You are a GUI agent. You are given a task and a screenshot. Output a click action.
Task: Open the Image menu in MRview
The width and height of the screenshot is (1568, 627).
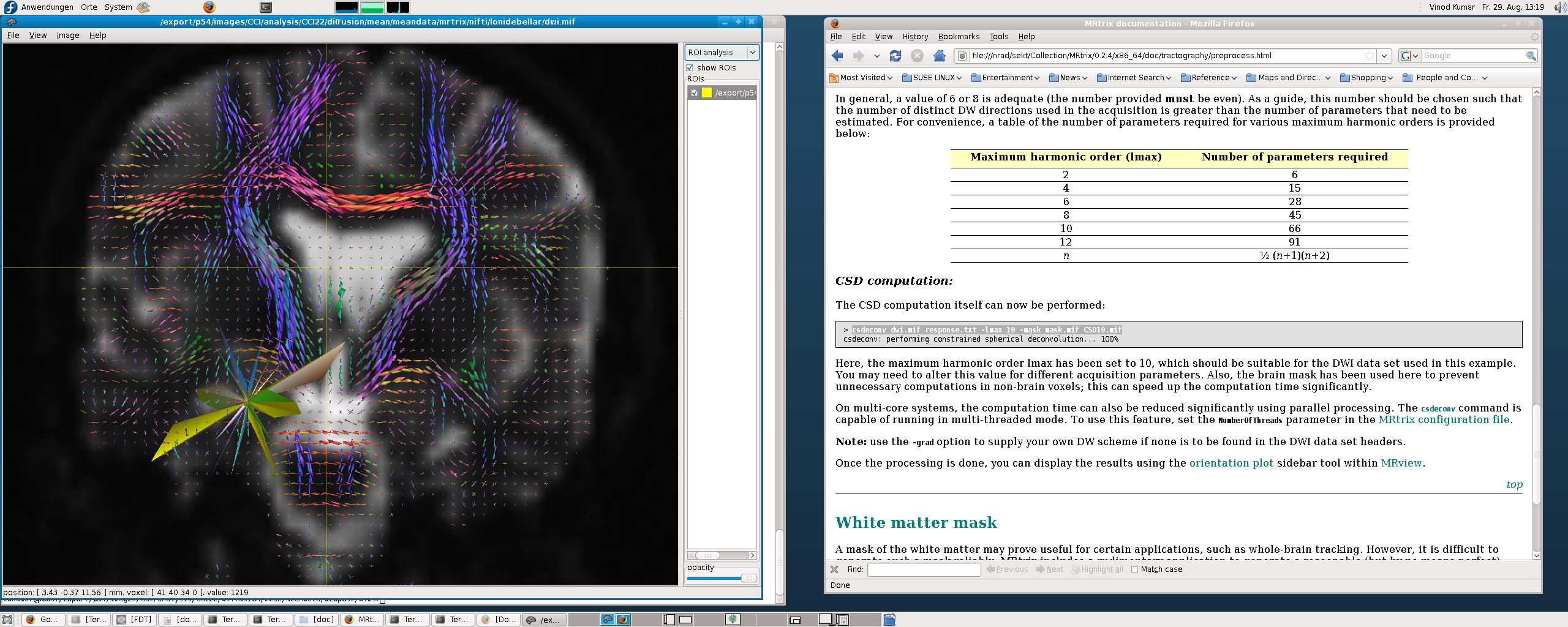click(68, 36)
